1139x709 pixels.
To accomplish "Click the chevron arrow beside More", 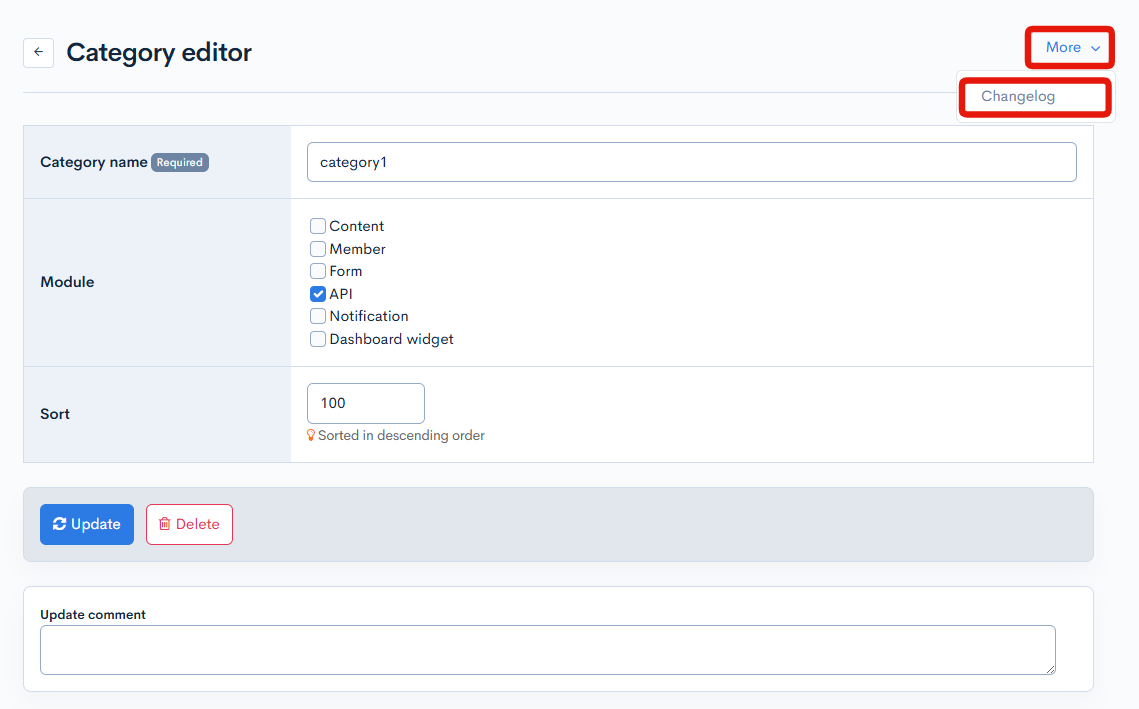I will pos(1096,48).
